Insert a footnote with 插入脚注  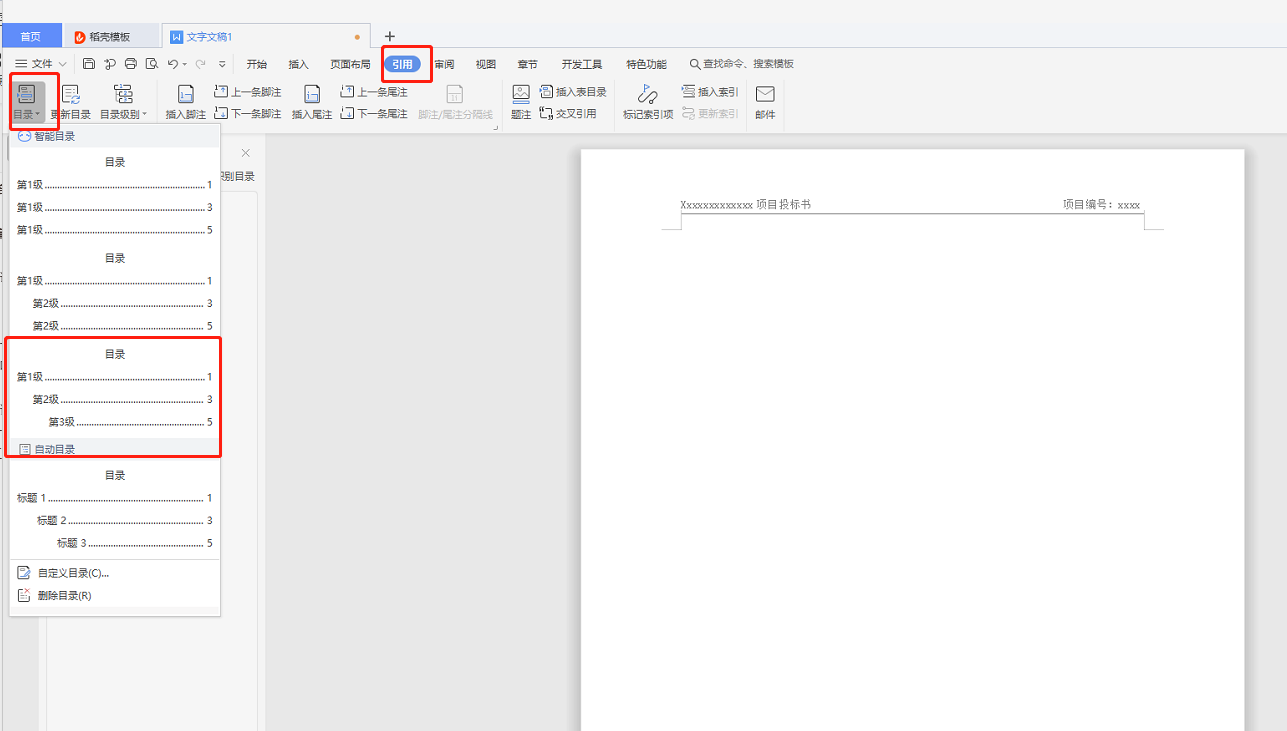186,103
